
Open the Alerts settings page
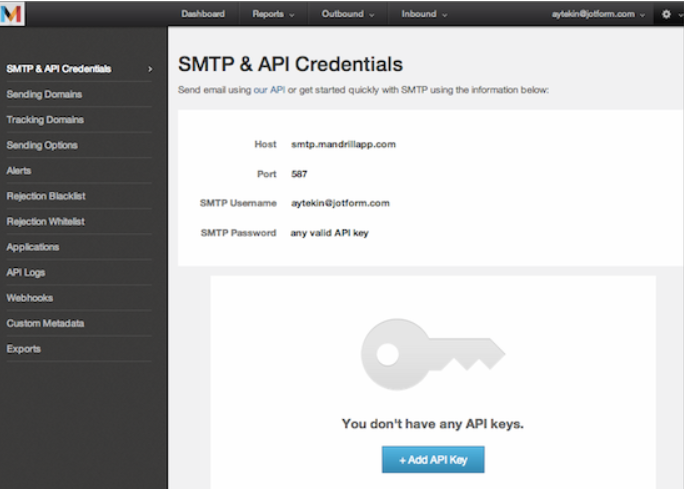[19, 171]
